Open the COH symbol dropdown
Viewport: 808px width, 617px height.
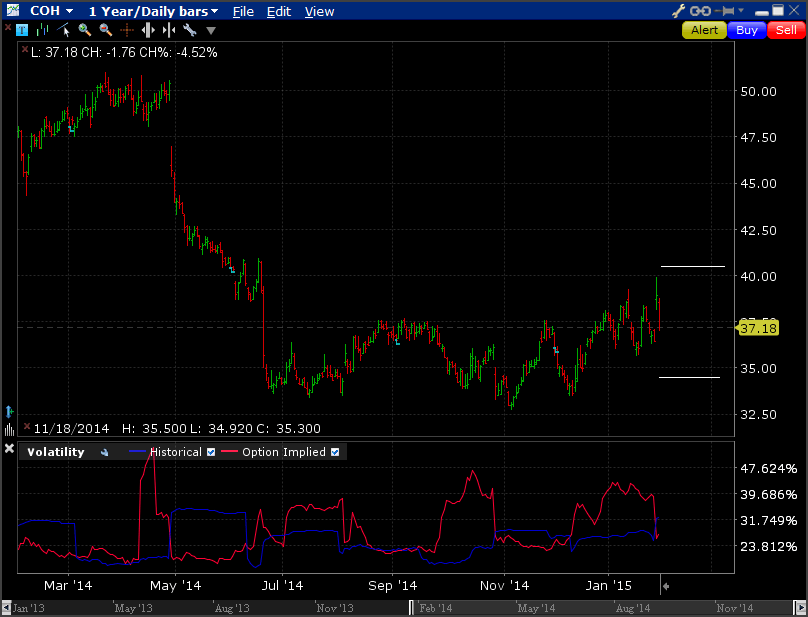[52, 11]
